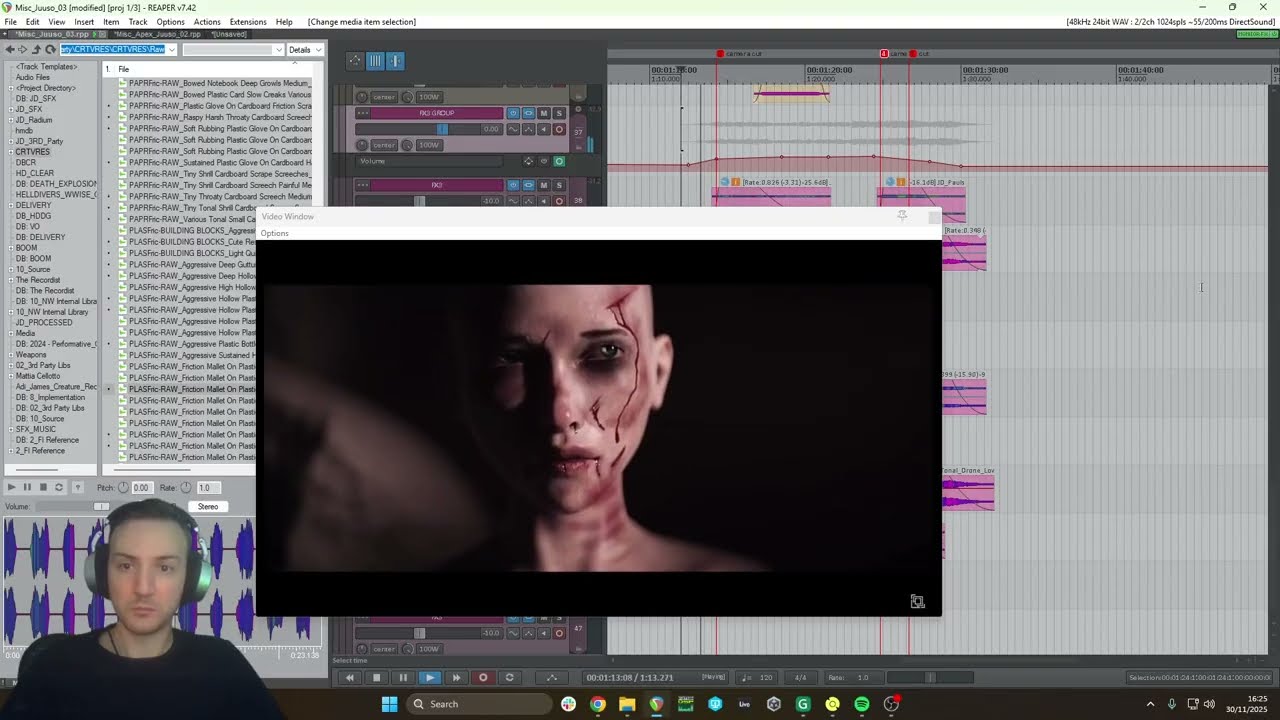The image size is (1280, 720).
Task: Open the Media Explorer search history dropdown
Action: tap(278, 50)
